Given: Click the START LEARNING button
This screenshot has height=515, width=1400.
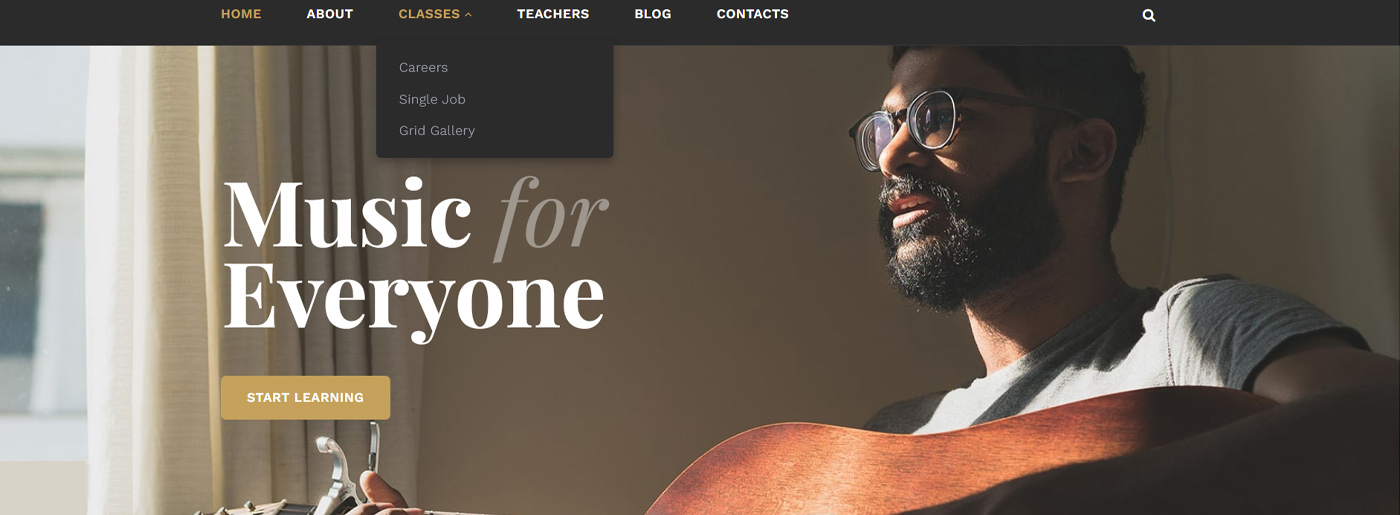Looking at the screenshot, I should tap(305, 397).
